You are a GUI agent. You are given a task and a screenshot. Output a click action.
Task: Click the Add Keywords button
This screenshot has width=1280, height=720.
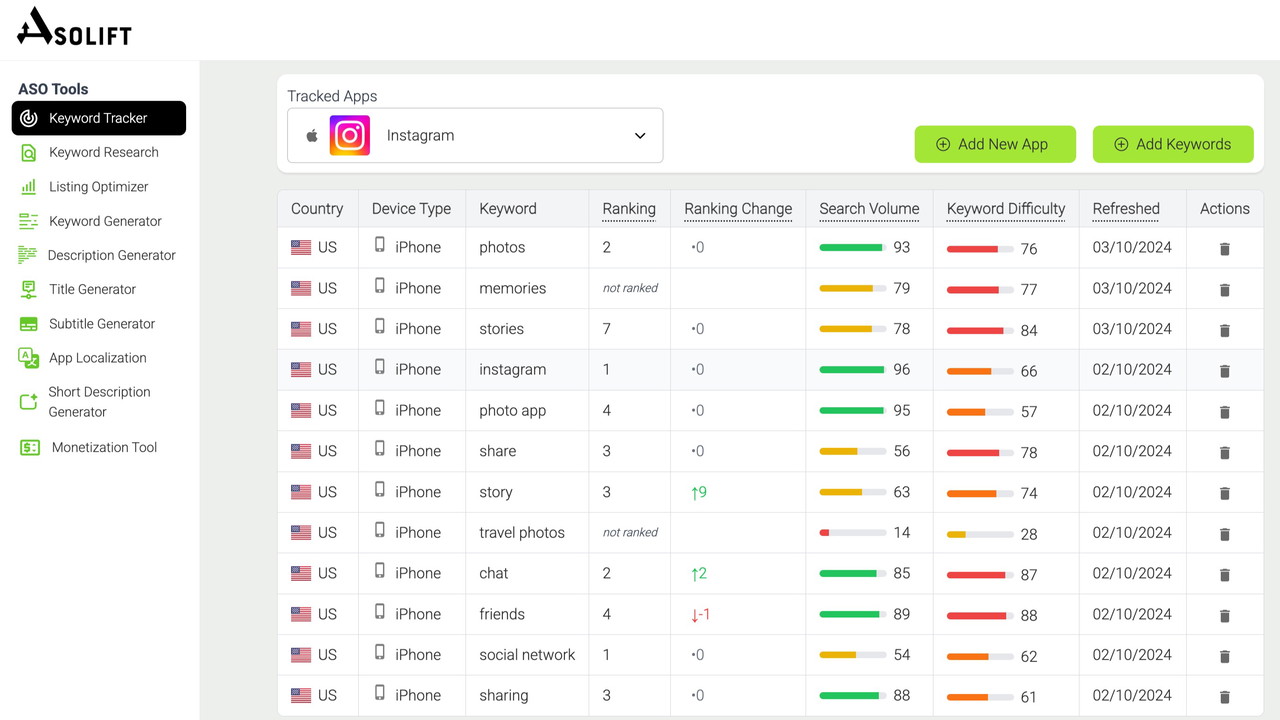[x=1173, y=144]
